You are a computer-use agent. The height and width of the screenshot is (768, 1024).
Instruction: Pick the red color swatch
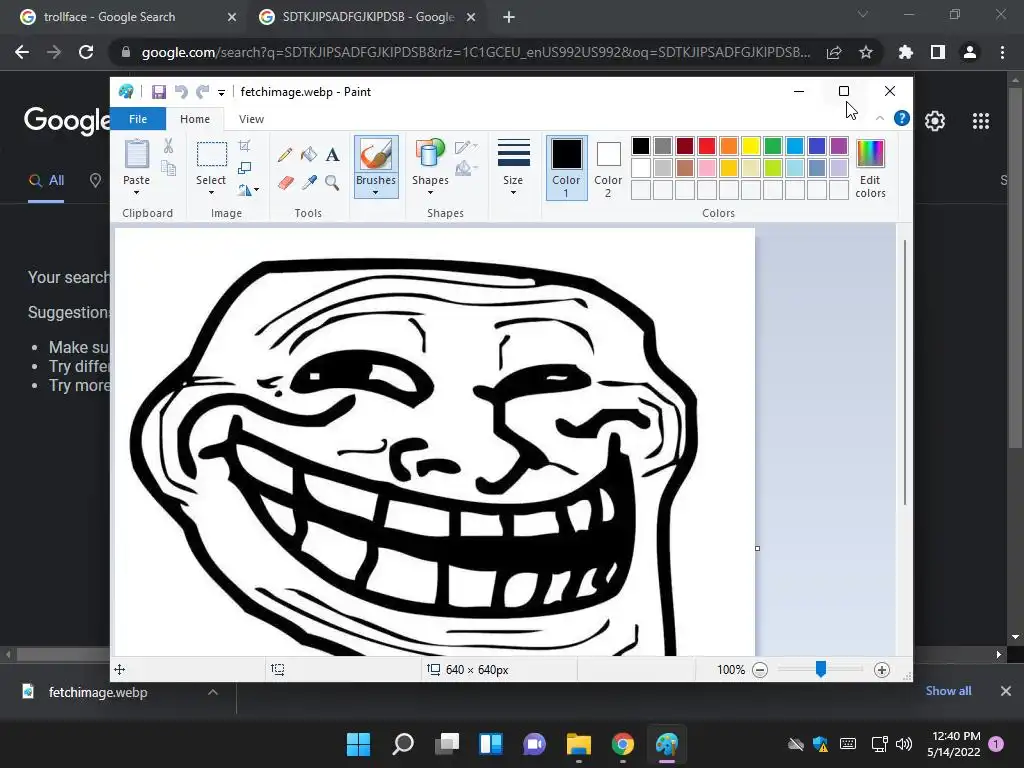point(707,146)
